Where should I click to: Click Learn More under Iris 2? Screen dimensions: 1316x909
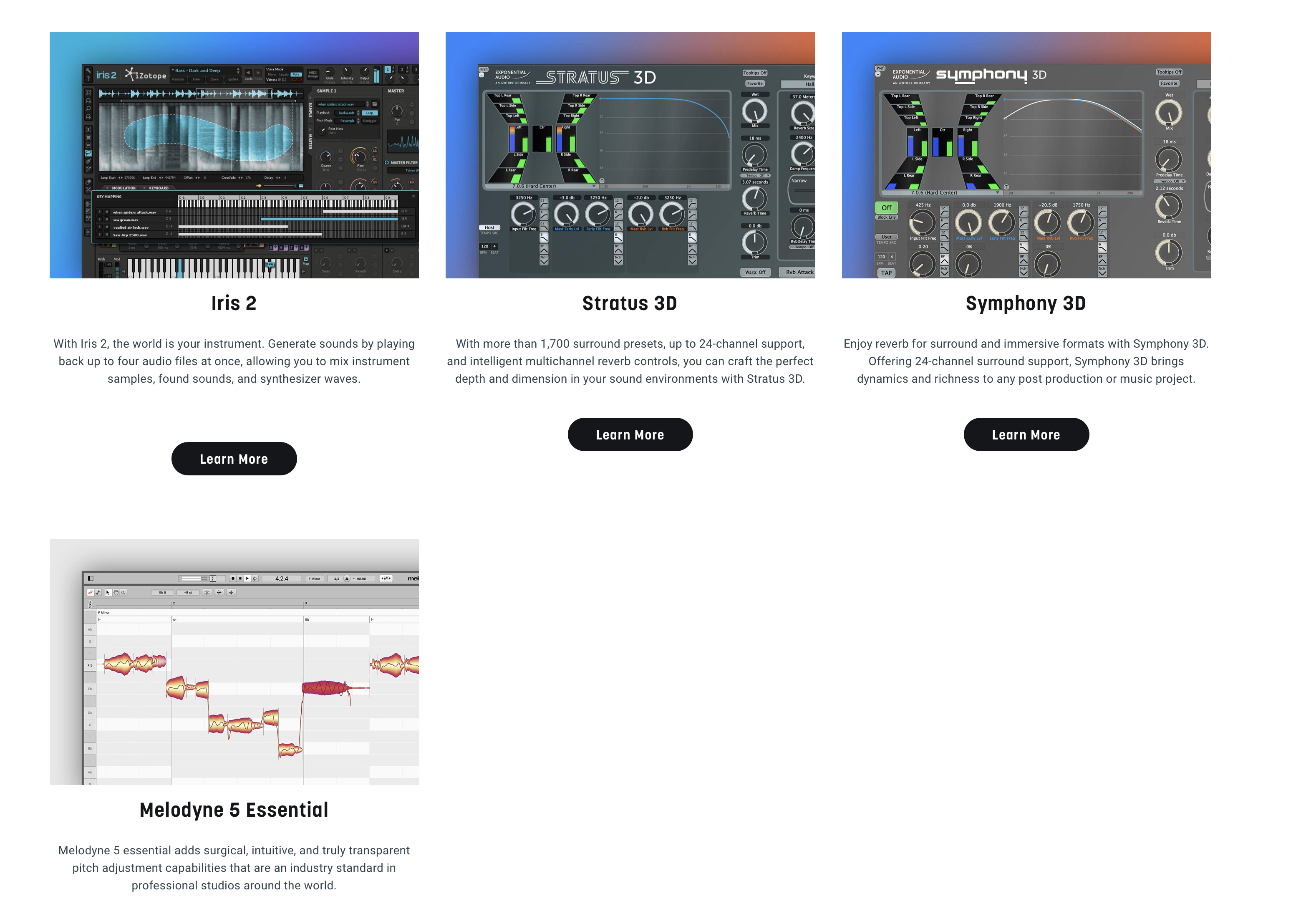pyautogui.click(x=234, y=459)
